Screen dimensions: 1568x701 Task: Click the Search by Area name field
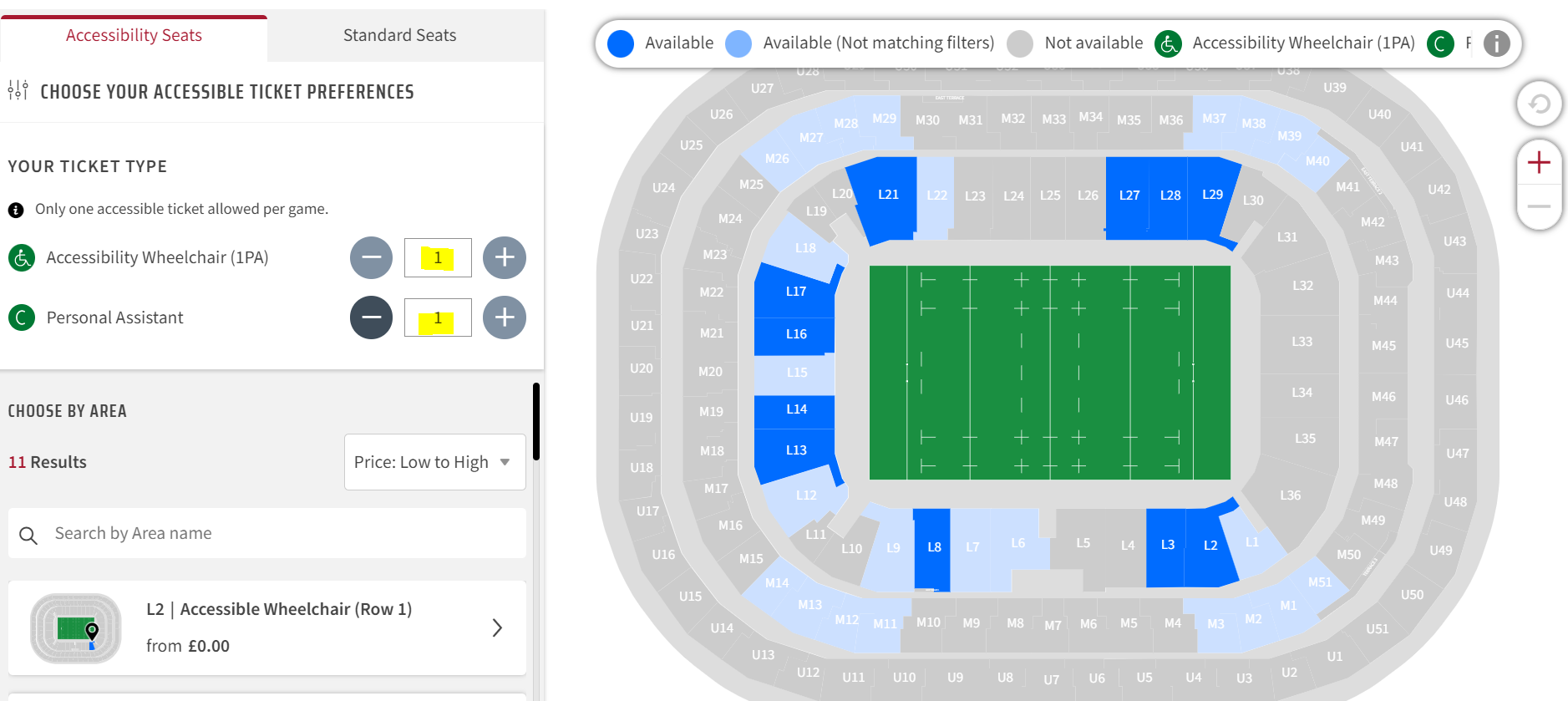(x=267, y=533)
